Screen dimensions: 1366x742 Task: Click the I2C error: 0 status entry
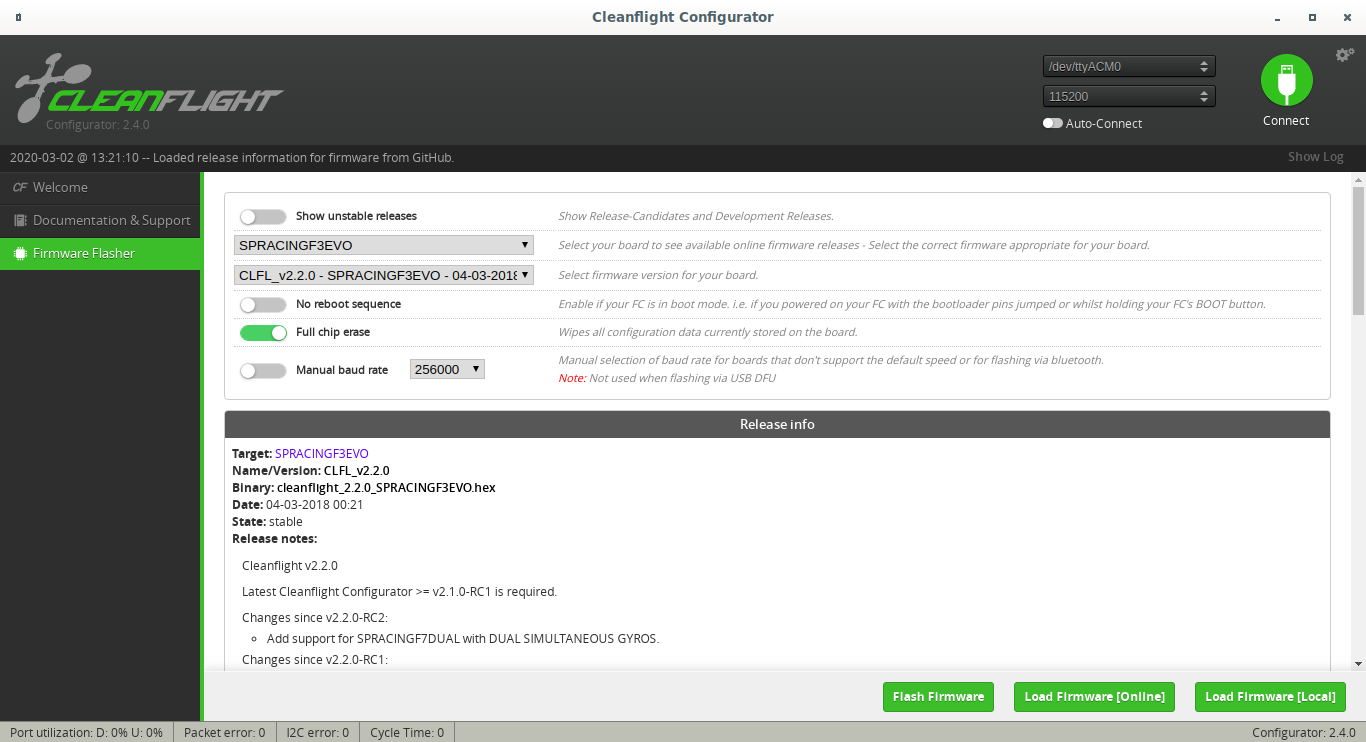(318, 733)
